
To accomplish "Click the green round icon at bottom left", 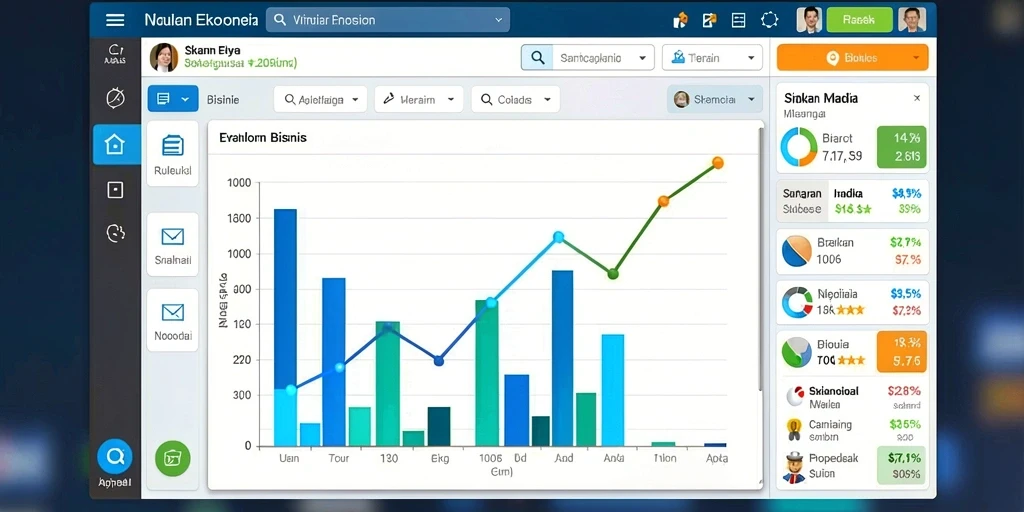I will pos(172,458).
